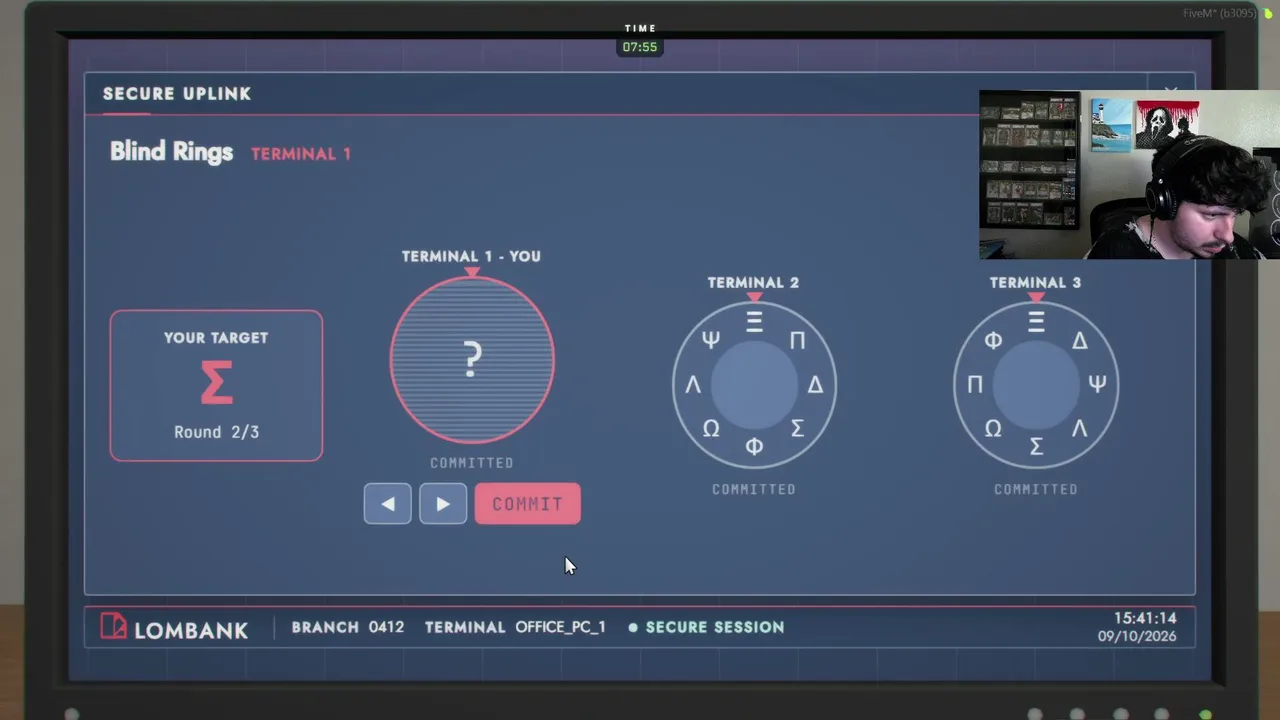Select Sigma symbol on Terminal 2 ring
This screenshot has width=1280, height=720.
(797, 428)
